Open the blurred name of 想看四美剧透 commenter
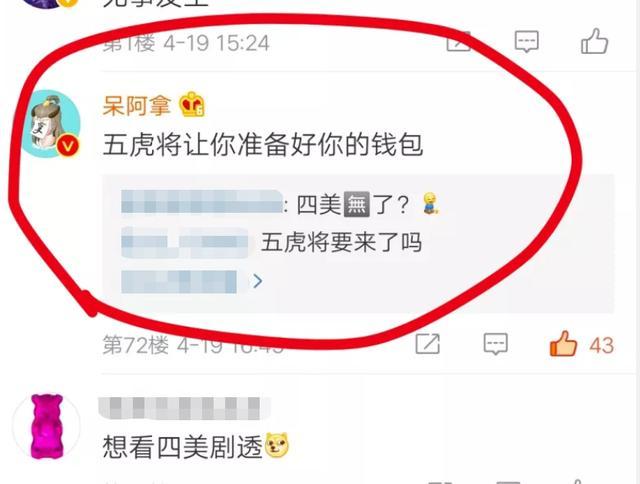The width and height of the screenshot is (640, 484). (182, 408)
